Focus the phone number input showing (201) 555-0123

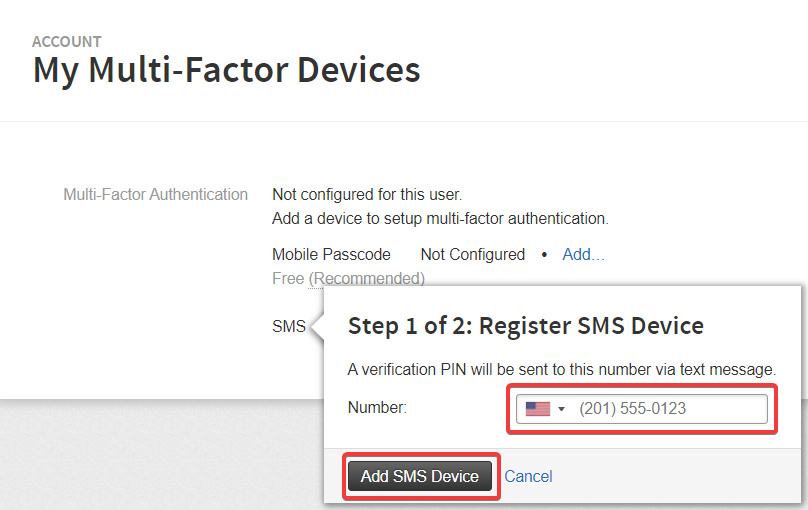point(642,409)
